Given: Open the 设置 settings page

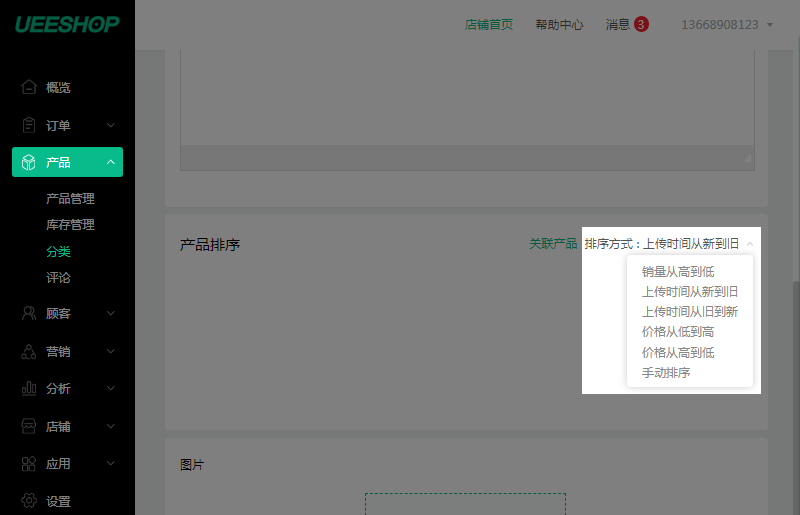Looking at the screenshot, I should coord(58,501).
